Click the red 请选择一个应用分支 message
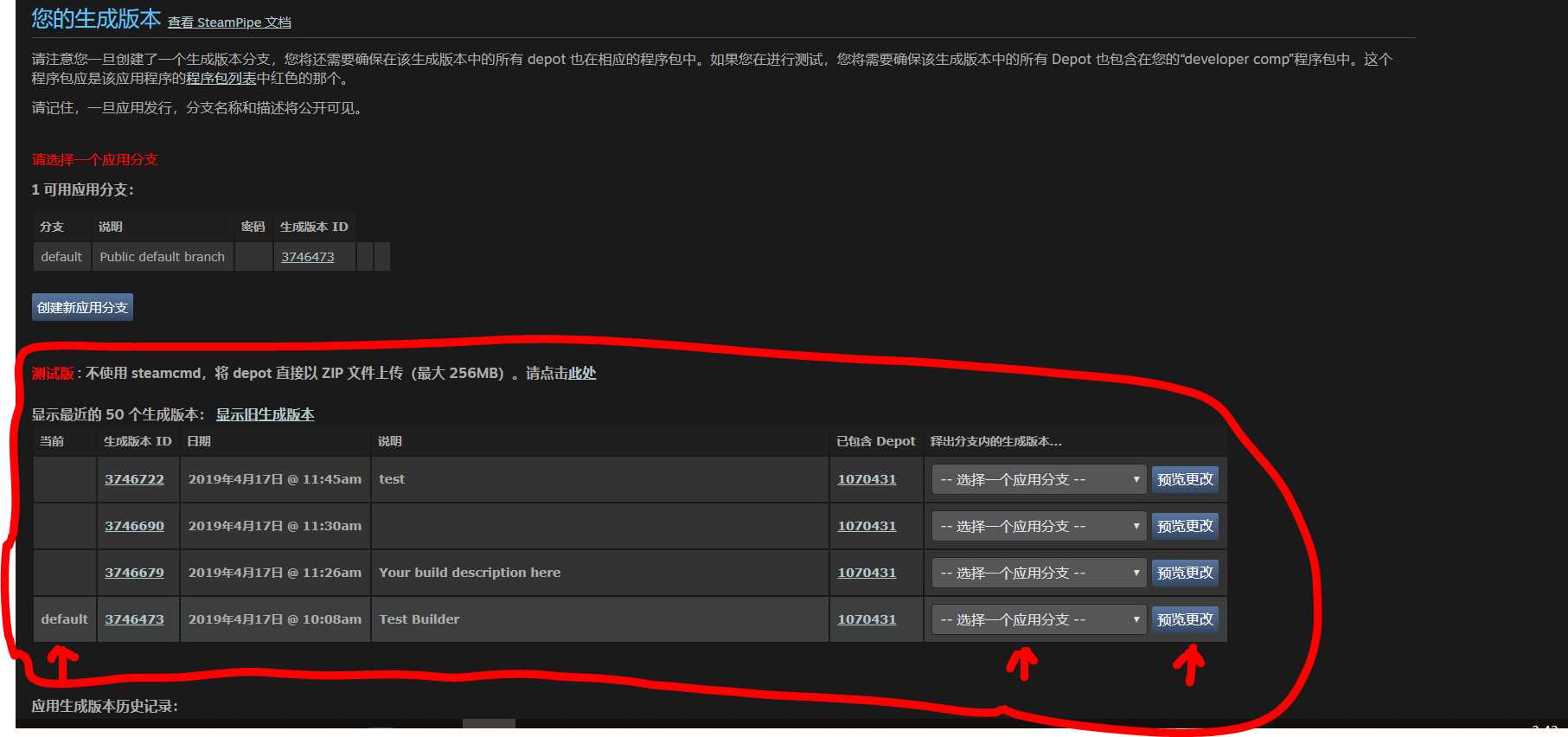Screen dimensions: 1568x737 (x=95, y=159)
